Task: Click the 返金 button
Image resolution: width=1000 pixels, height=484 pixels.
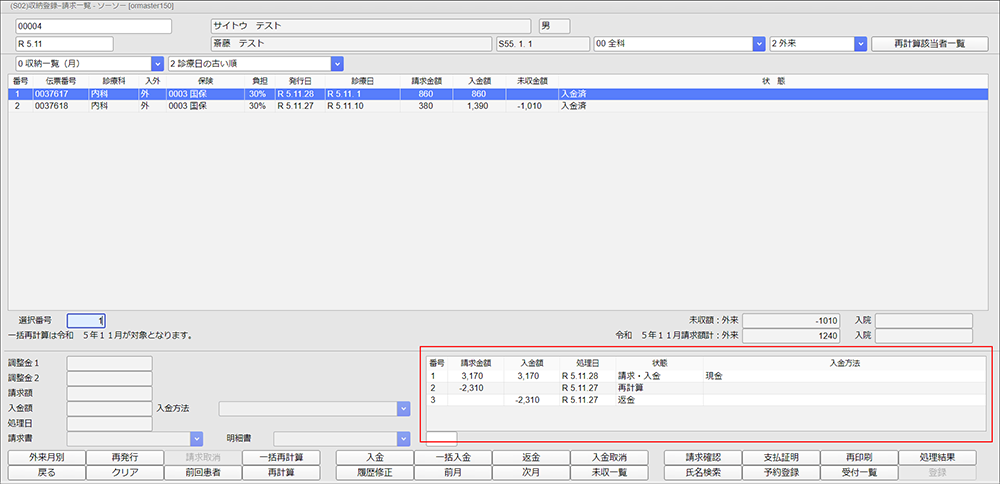Action: (530, 457)
